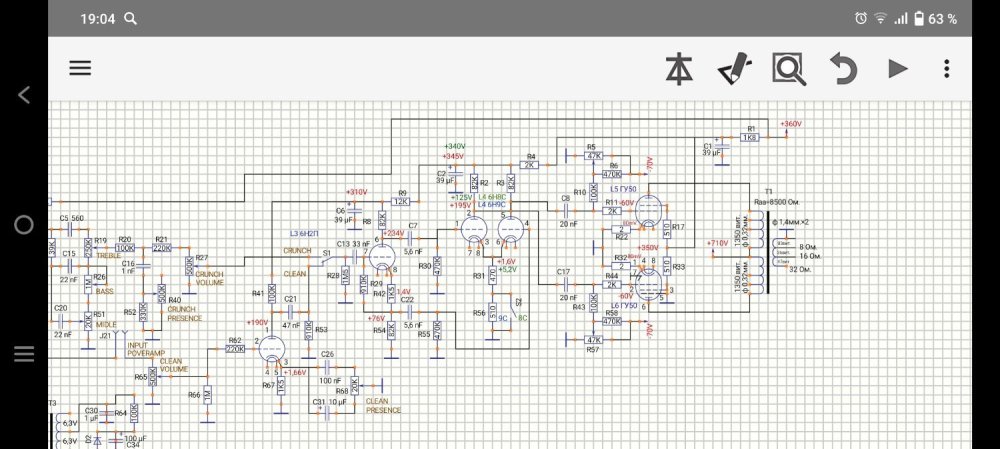
Task: Open the hamburger navigation menu
Action: [80, 68]
